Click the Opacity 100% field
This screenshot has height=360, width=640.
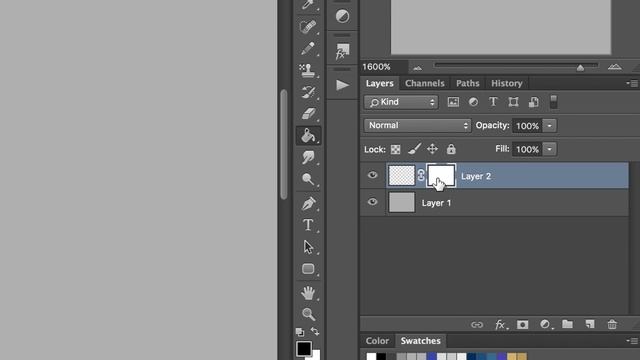point(527,126)
